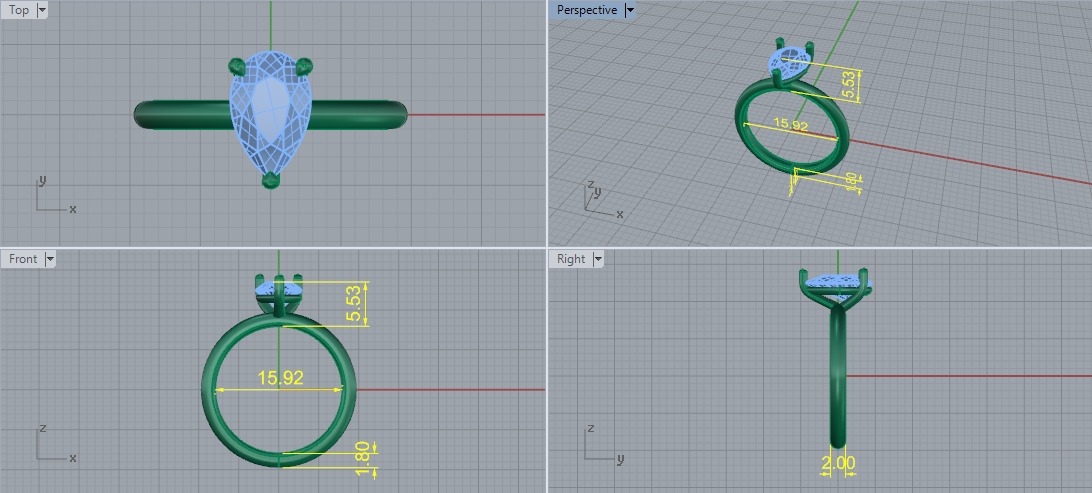Screen dimensions: 1092x493
Task: Click the Perspective viewport title label
Action: (x=586, y=10)
